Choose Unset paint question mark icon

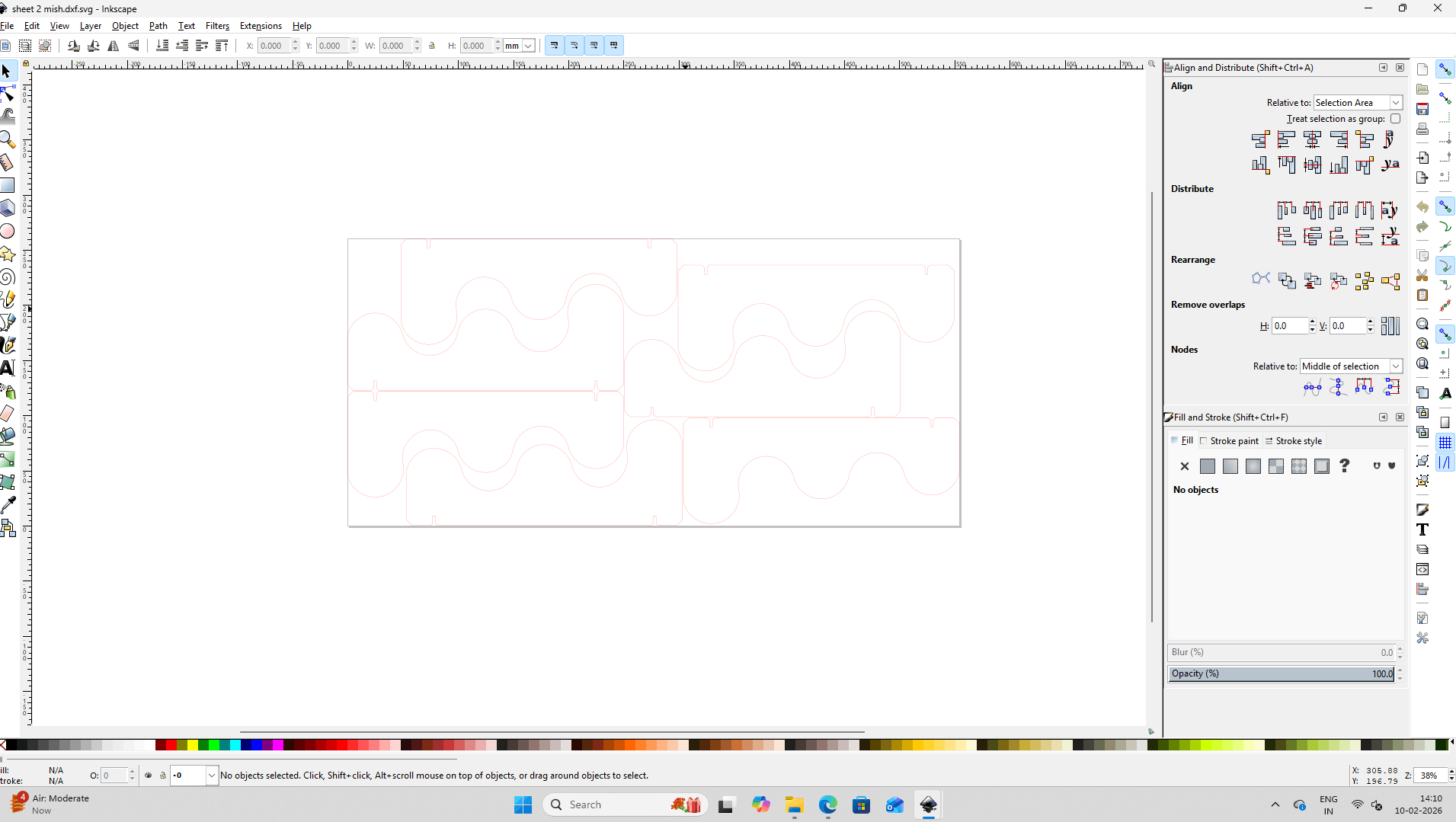point(1345,466)
